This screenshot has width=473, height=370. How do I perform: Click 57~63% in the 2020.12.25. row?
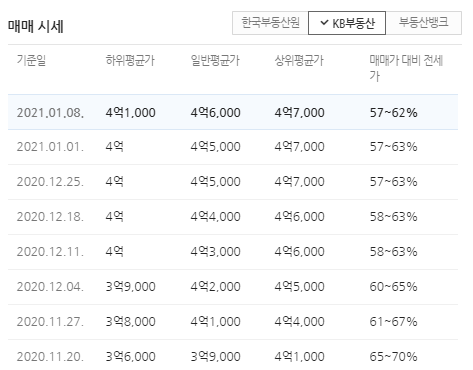393,182
